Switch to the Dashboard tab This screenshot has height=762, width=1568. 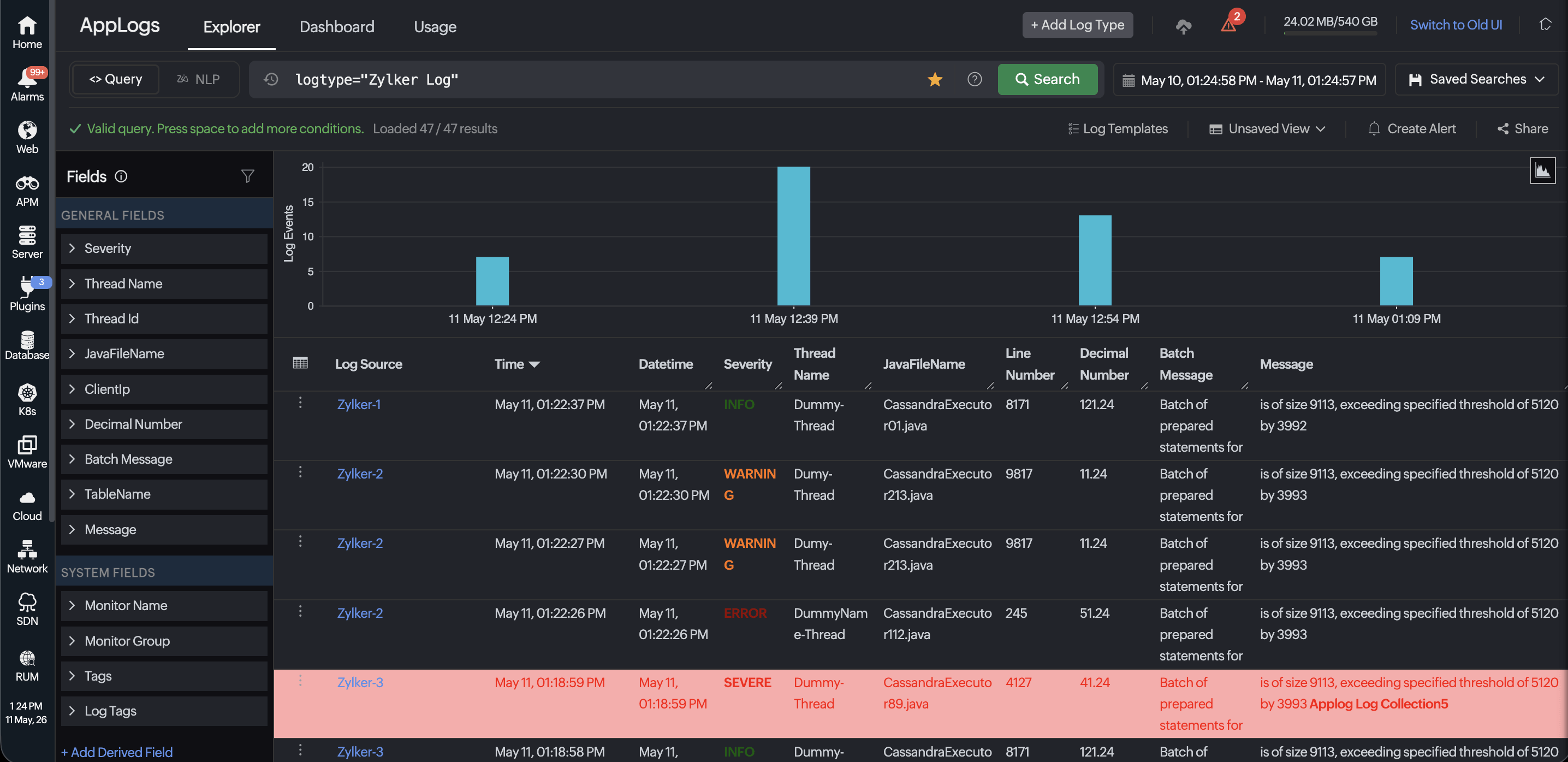pyautogui.click(x=337, y=27)
